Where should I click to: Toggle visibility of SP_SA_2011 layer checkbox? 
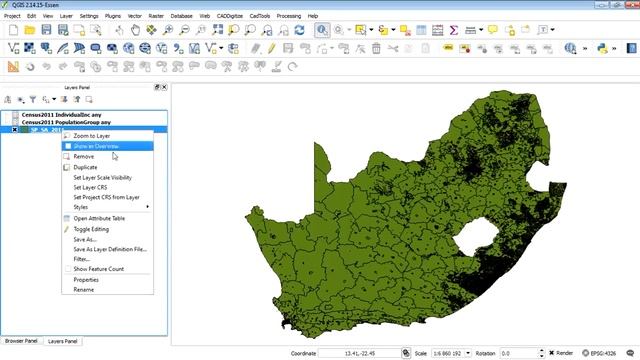[15, 129]
